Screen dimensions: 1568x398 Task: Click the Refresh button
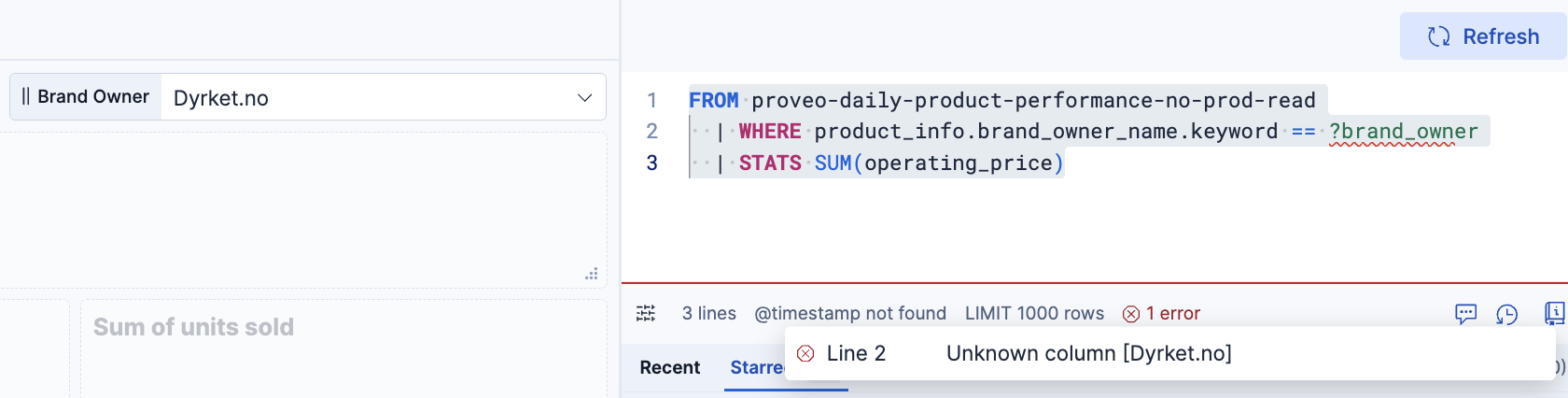tap(1483, 36)
